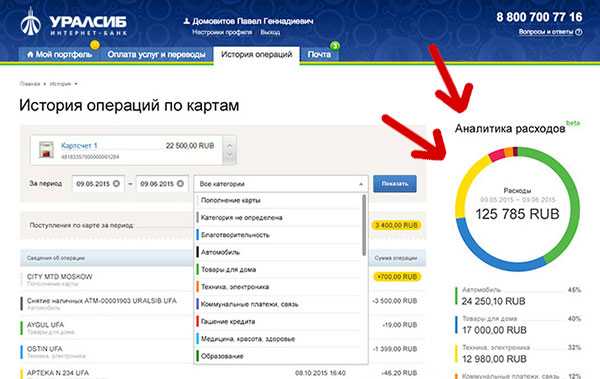The width and height of the screenshot is (600, 379).
Task: Click the card selector down arrow
Action: coord(229,155)
